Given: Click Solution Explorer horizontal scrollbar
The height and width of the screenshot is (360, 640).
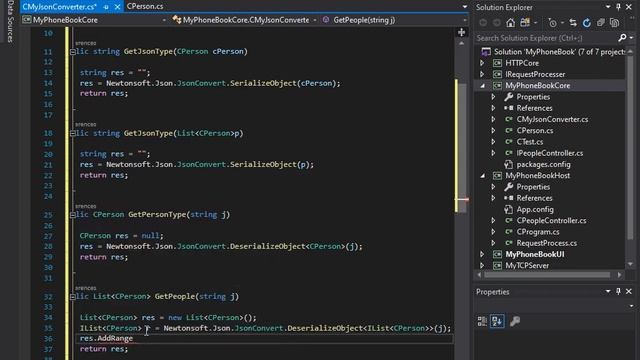Looking at the screenshot, I should 547,275.
